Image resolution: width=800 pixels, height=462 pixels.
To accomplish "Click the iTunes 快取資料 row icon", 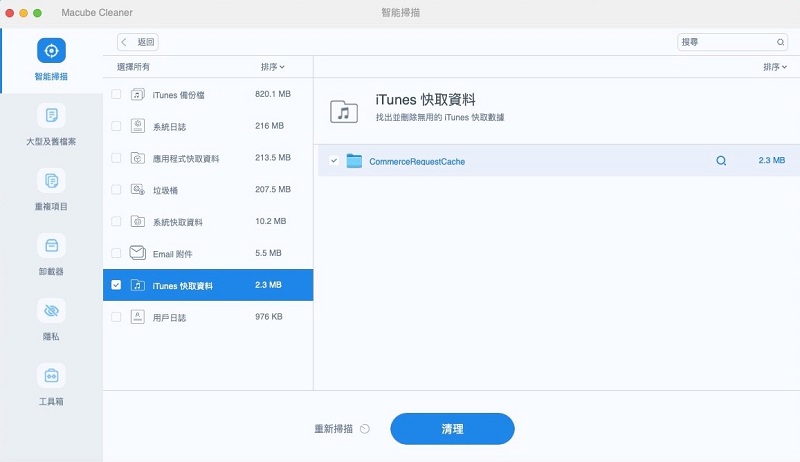I will pos(137,285).
